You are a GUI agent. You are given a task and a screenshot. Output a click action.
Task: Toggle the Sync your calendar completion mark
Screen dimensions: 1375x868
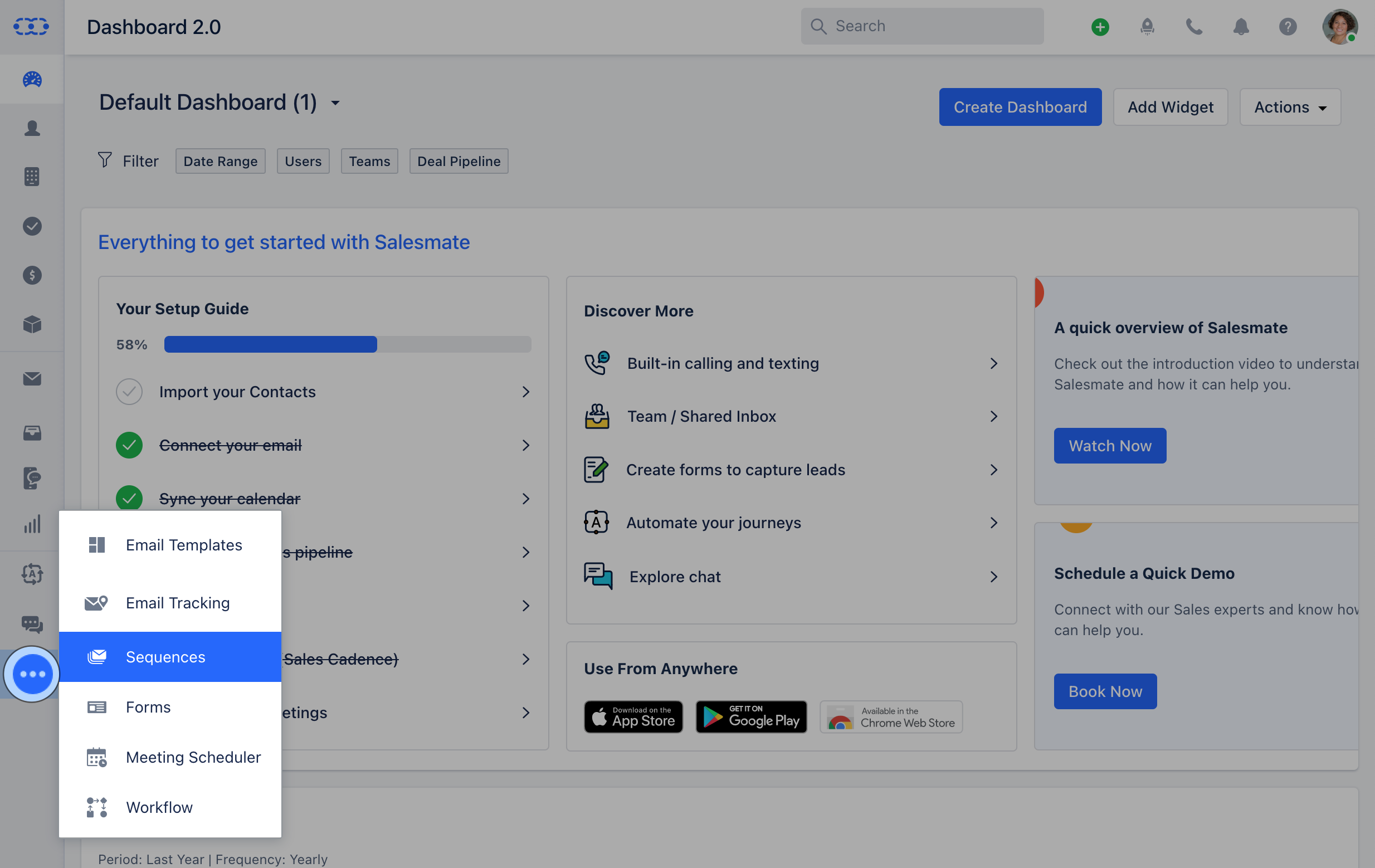click(x=130, y=498)
